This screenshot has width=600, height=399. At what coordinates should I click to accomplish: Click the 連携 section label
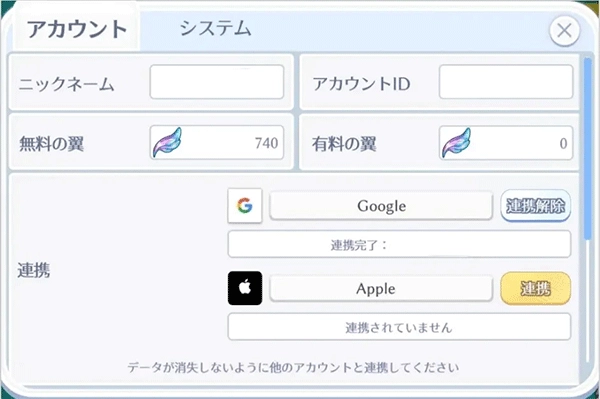point(34,270)
